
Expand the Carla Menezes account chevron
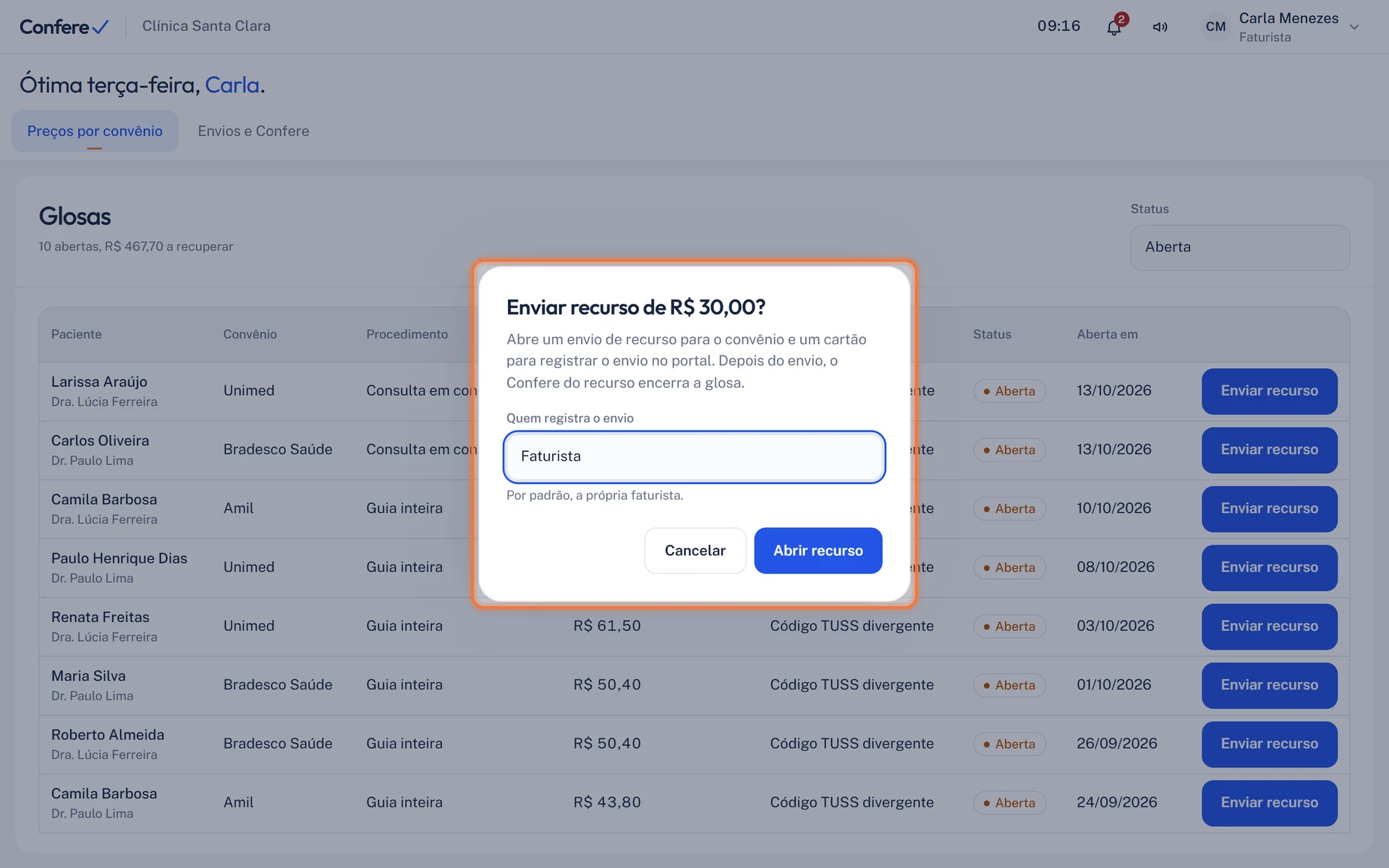(x=1354, y=27)
